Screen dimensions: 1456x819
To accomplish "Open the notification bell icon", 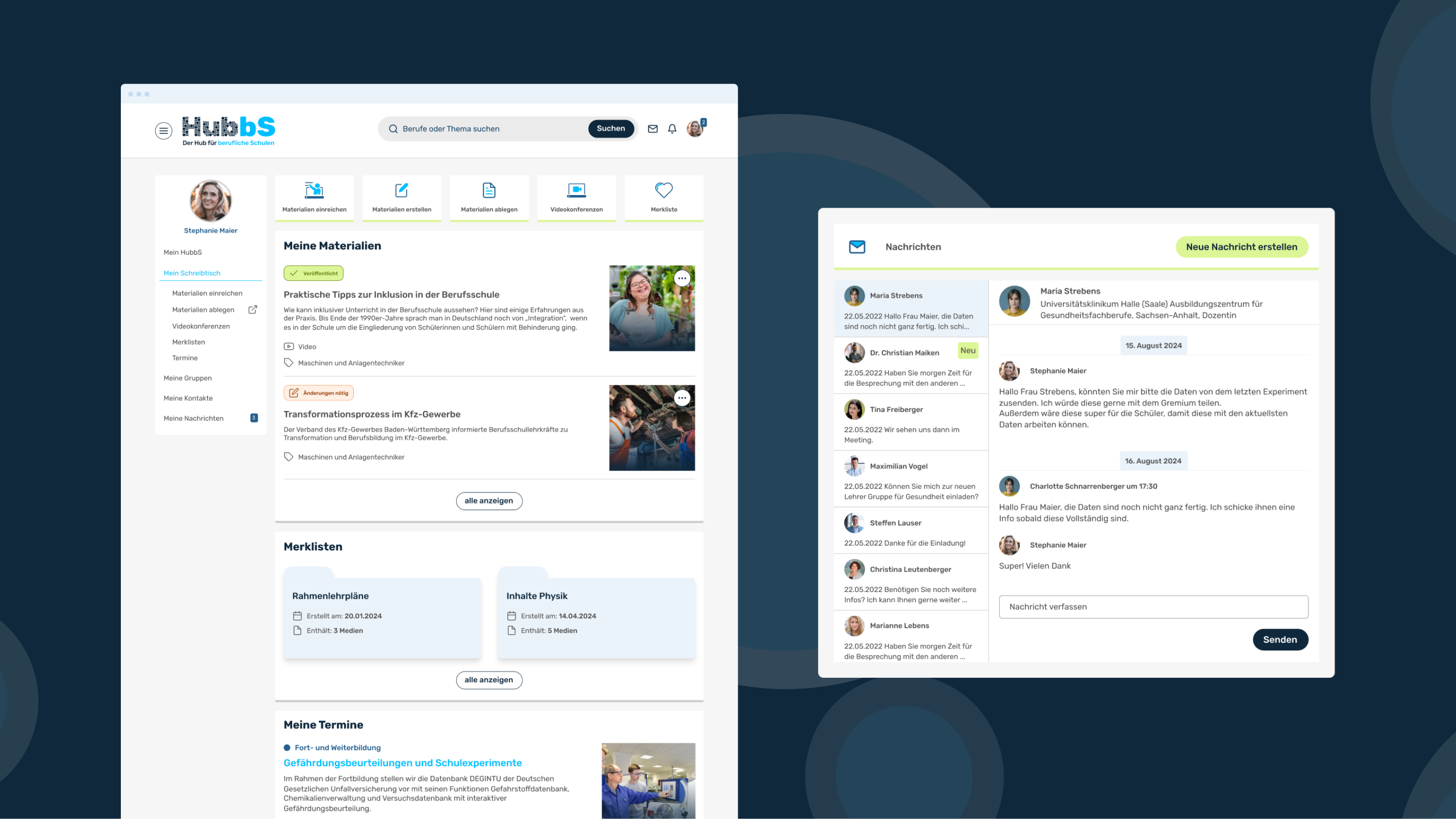I will click(672, 128).
